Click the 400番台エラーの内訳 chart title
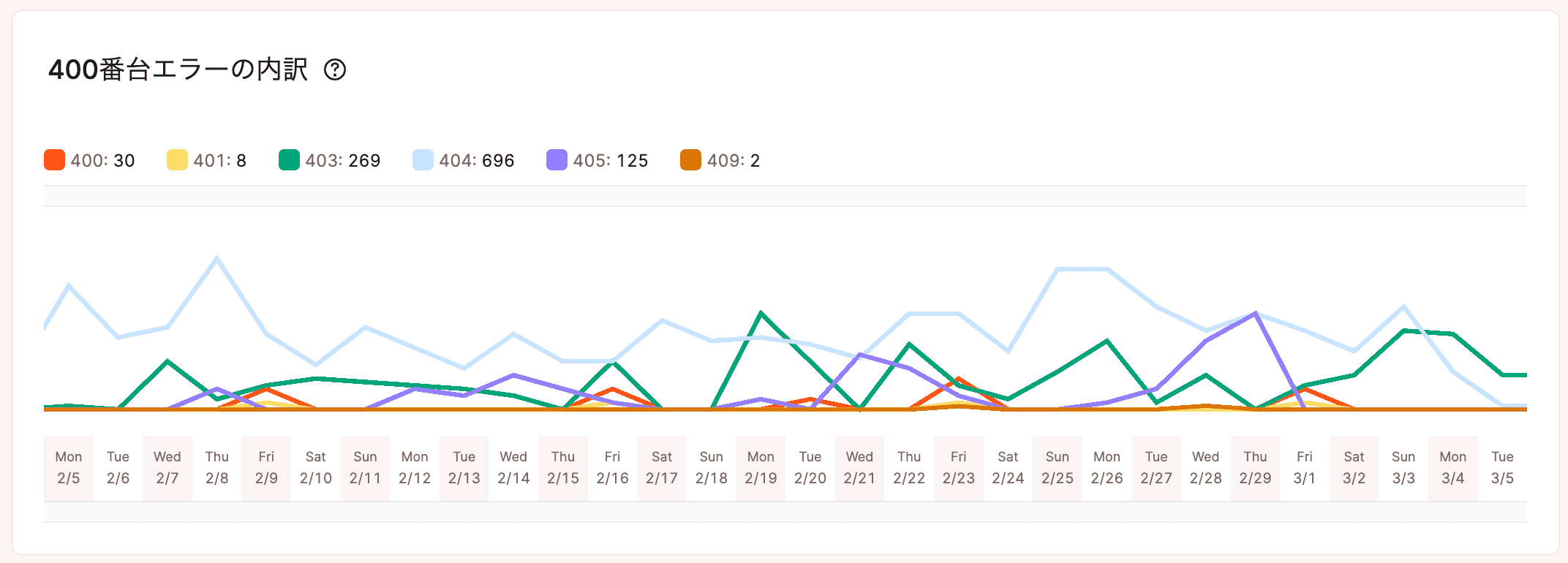The width and height of the screenshot is (1568, 563). (x=178, y=70)
